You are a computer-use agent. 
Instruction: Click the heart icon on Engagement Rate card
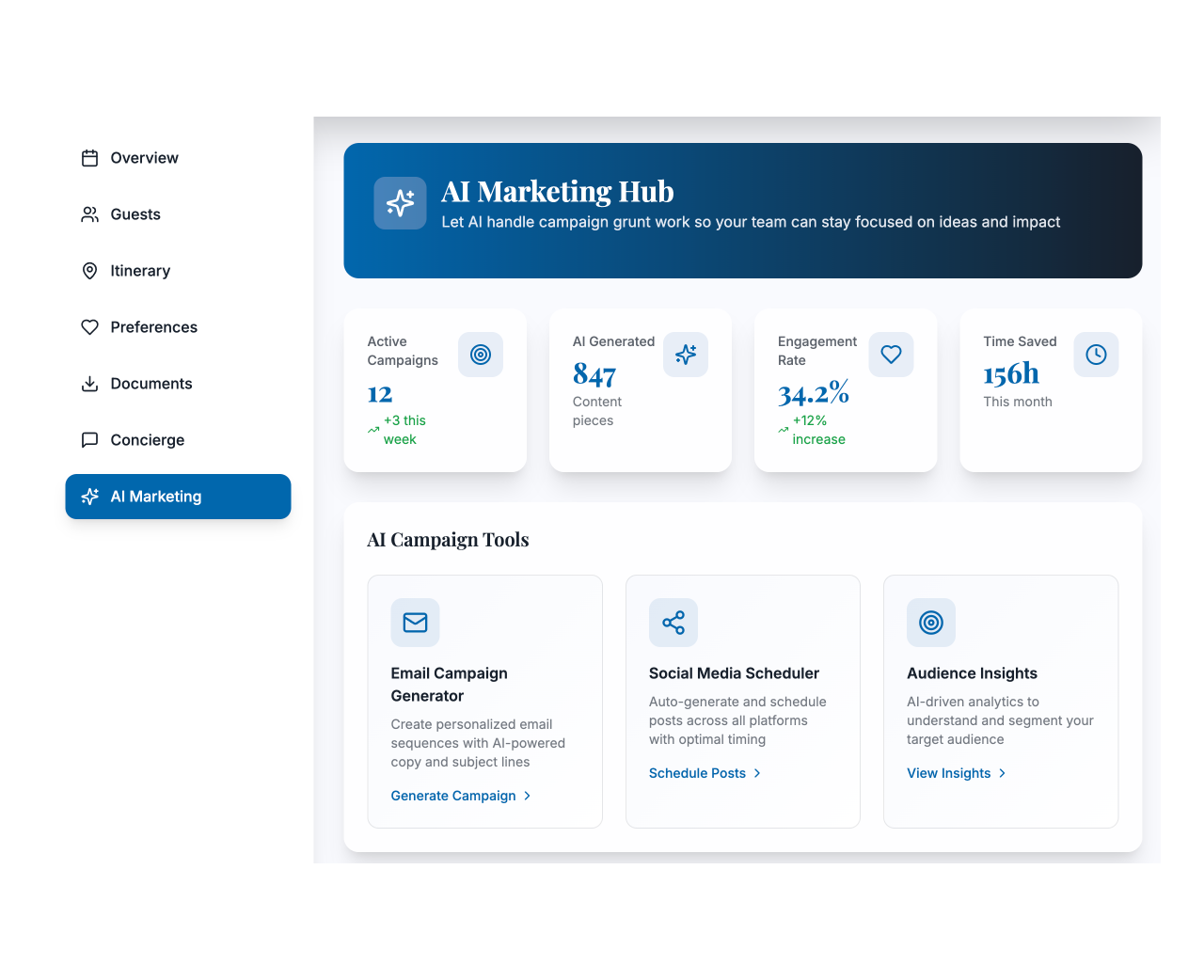click(891, 355)
